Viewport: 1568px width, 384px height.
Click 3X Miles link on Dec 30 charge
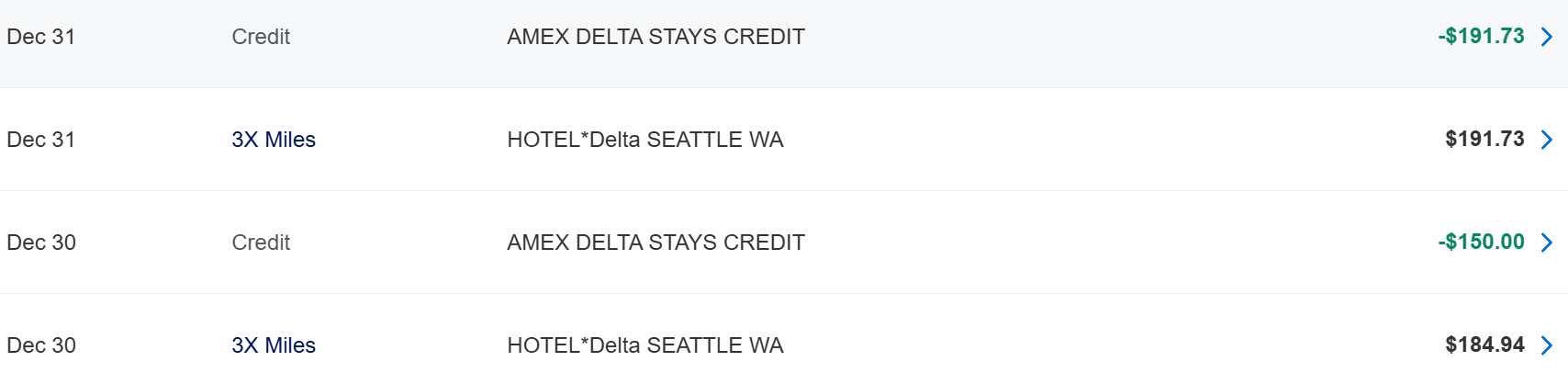coord(274,345)
